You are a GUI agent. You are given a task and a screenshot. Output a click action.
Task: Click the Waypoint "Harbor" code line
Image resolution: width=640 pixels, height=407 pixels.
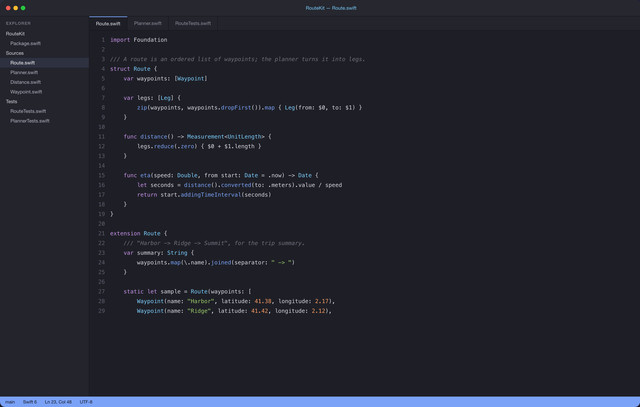236,301
